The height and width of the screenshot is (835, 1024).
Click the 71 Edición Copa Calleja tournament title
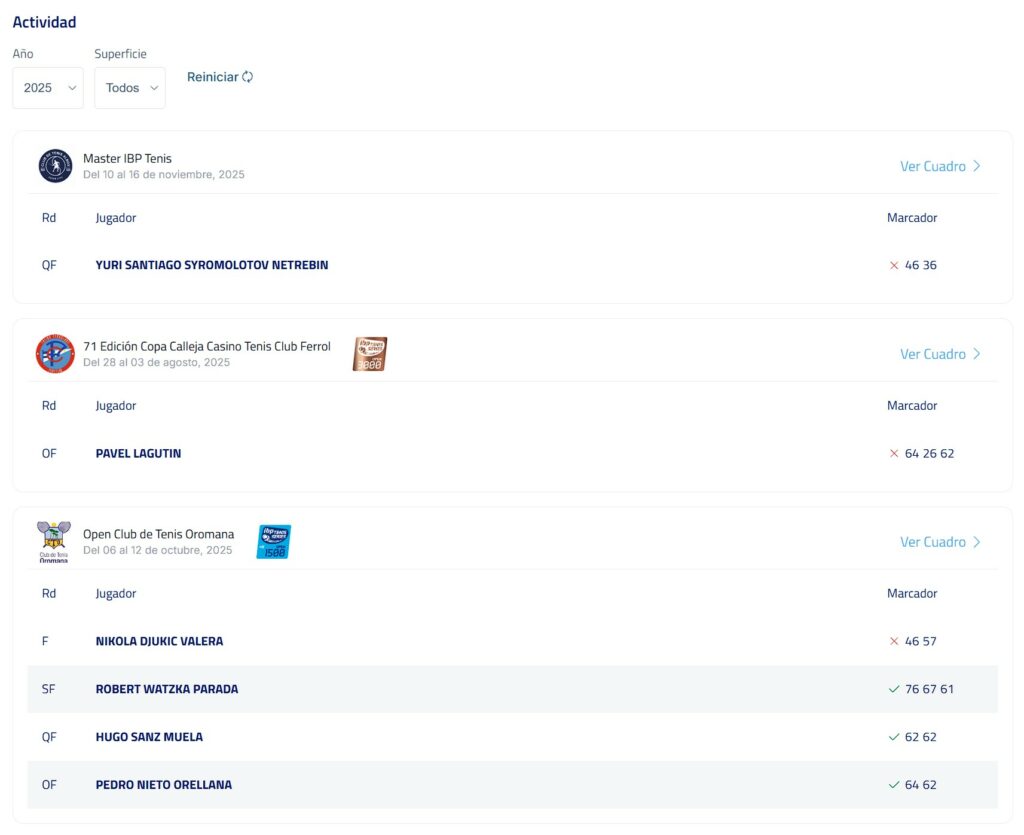(207, 346)
